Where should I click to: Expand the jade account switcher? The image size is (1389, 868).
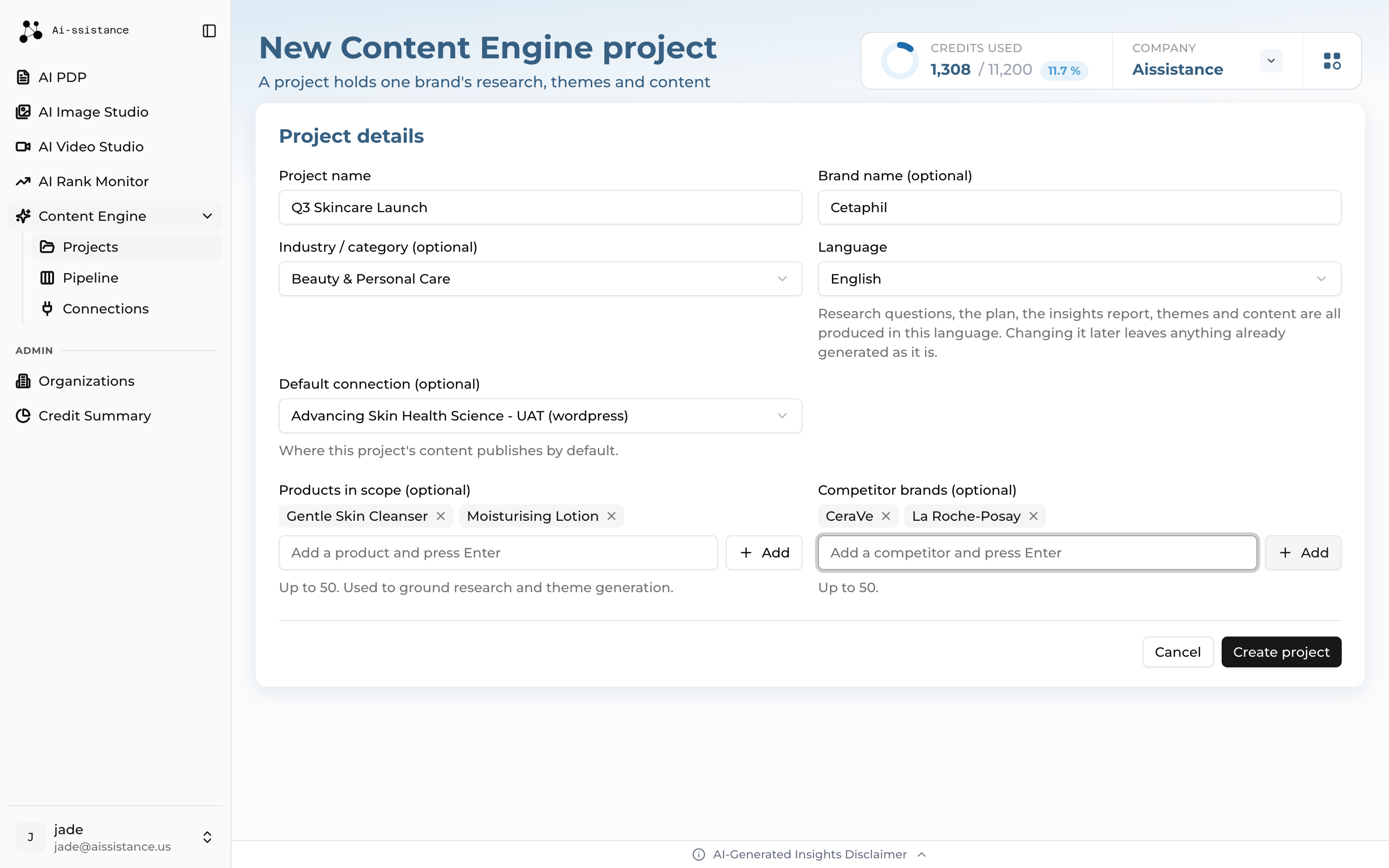207,837
